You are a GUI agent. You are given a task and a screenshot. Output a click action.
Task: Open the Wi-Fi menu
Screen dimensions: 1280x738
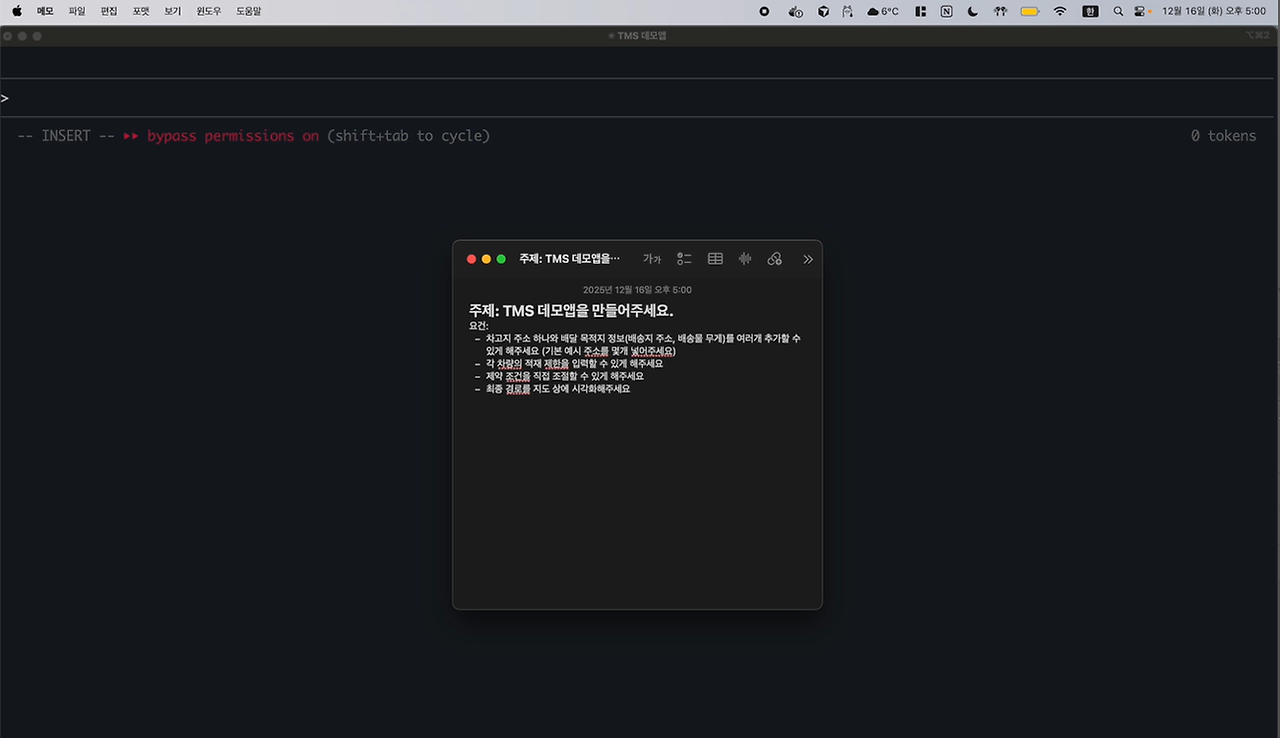(1060, 11)
